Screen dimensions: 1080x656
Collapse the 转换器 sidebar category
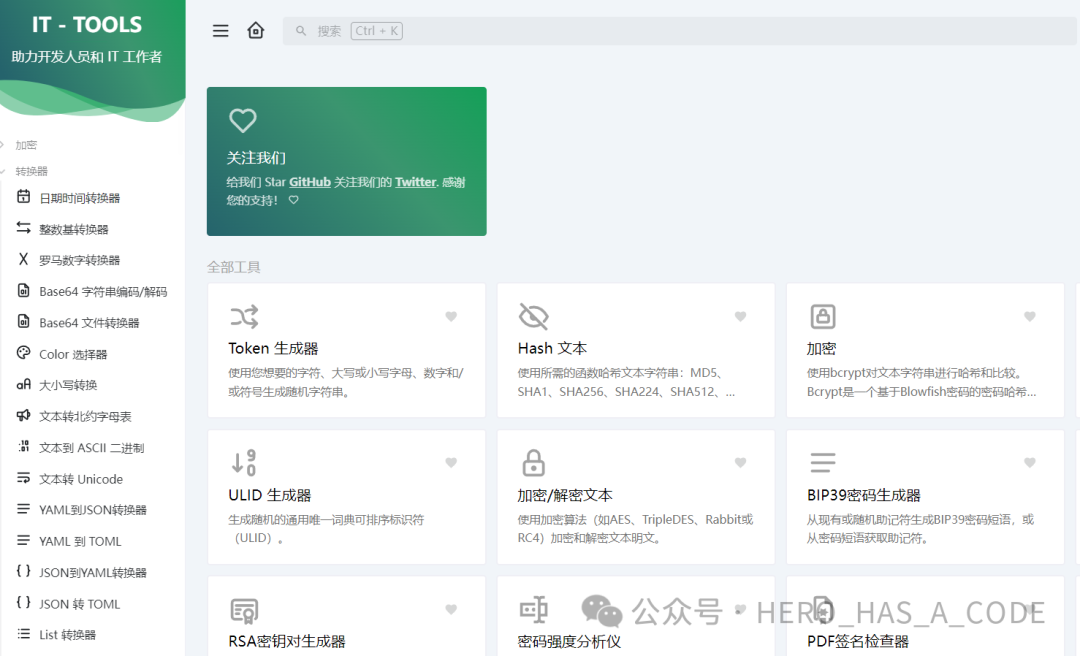click(x=31, y=171)
